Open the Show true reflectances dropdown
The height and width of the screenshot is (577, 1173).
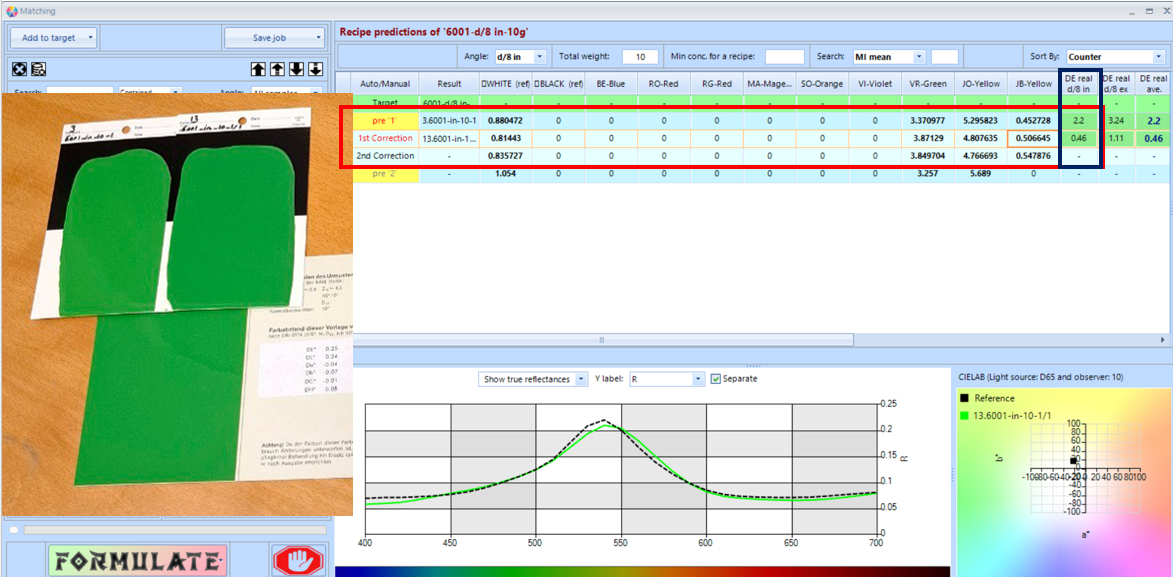(x=578, y=380)
